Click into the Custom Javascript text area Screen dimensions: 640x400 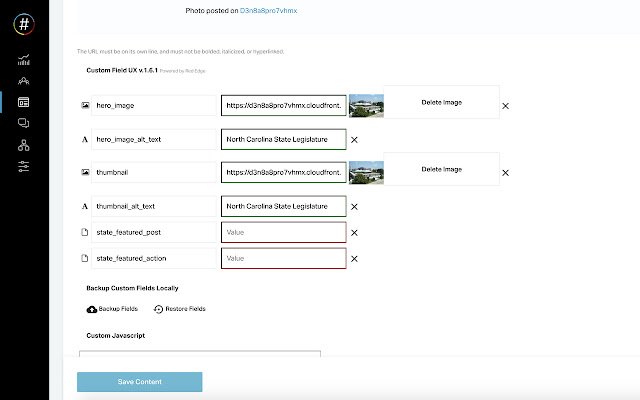[200, 353]
